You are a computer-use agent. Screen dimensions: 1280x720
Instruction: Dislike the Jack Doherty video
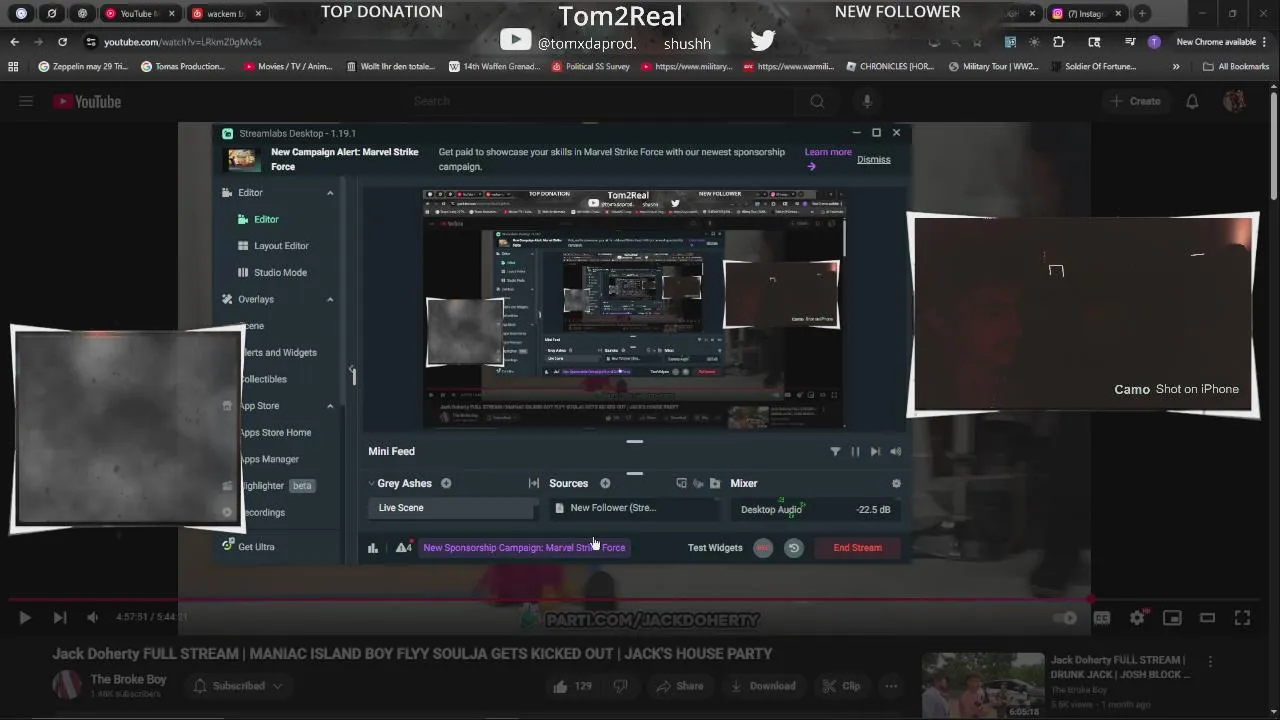coord(620,686)
